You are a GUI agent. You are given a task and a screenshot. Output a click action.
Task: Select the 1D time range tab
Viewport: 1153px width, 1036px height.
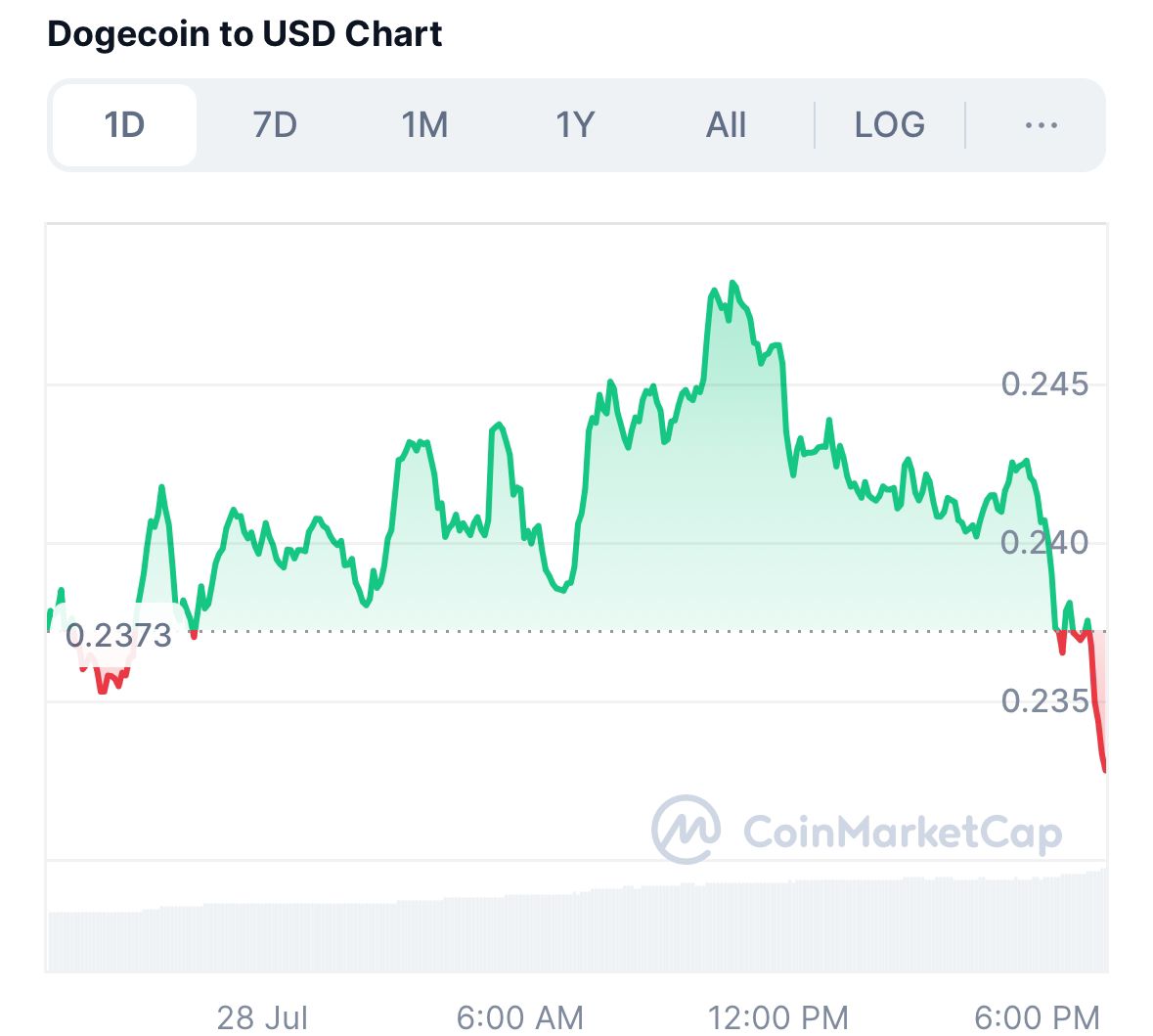click(124, 125)
